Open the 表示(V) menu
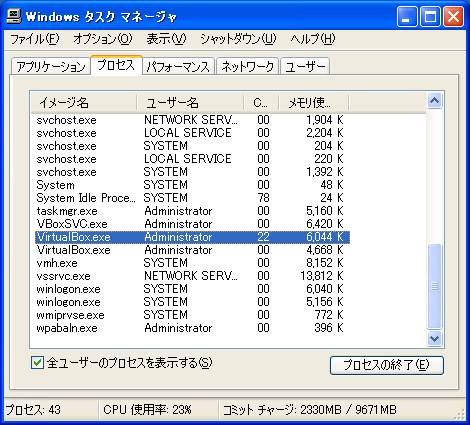This screenshot has width=470, height=425. (166, 39)
